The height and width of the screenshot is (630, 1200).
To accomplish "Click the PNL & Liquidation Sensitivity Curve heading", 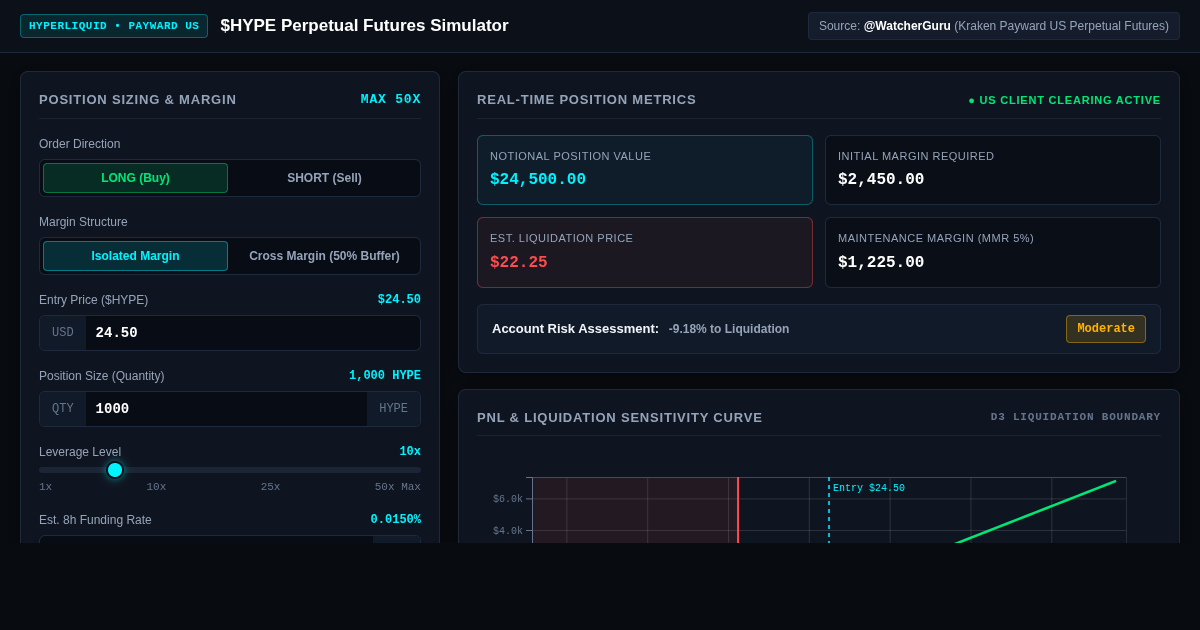I will coord(620,418).
